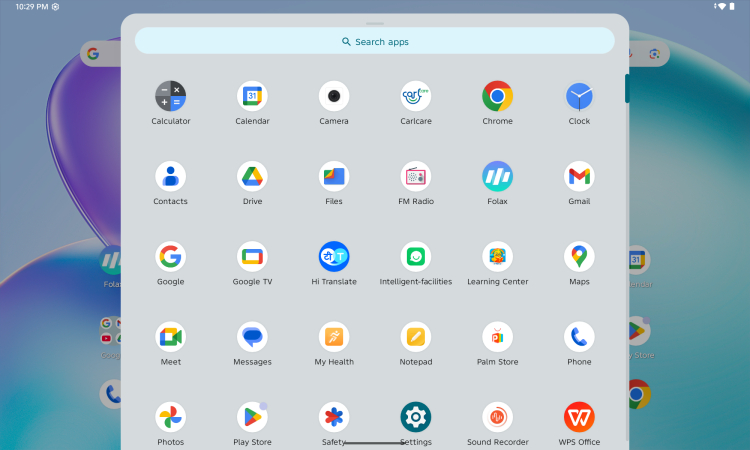Launch the Play Store in drawer
750x450 pixels.
(x=252, y=417)
